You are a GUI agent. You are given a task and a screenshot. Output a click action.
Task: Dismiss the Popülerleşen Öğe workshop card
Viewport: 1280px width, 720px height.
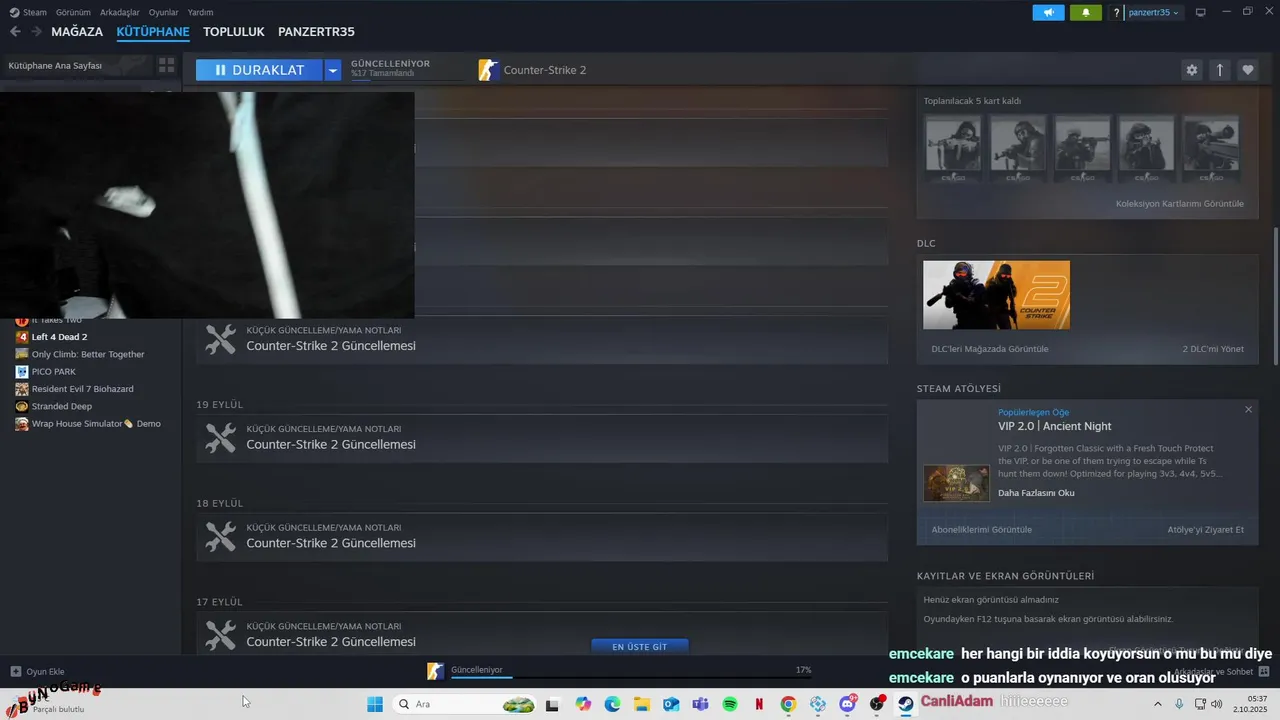click(1248, 410)
